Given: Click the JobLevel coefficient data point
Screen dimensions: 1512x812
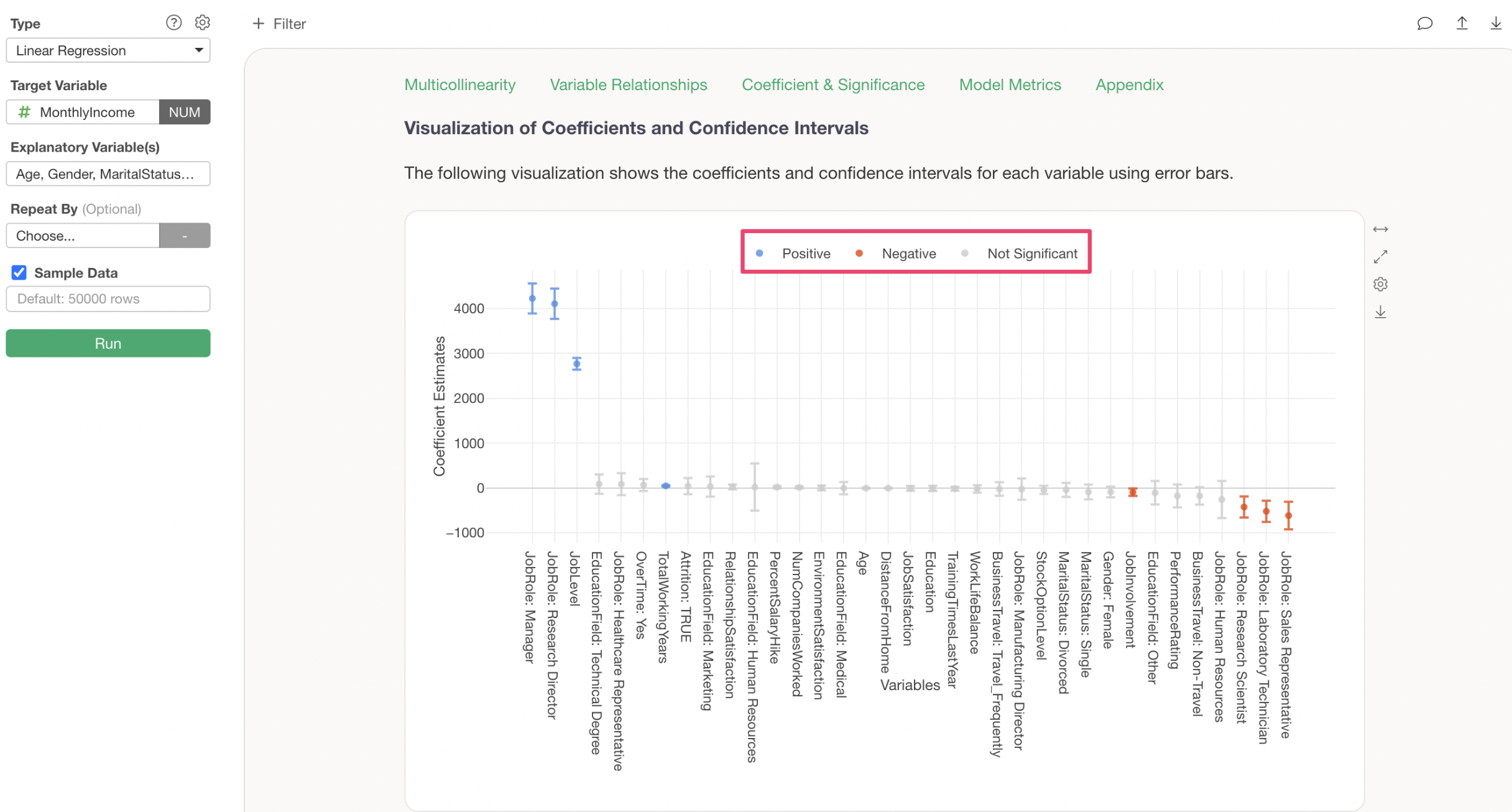Looking at the screenshot, I should click(577, 364).
